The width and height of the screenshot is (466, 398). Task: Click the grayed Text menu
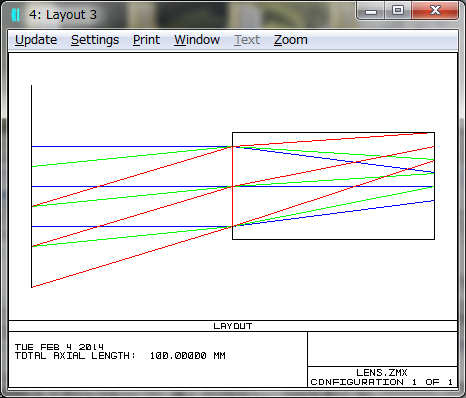tap(247, 40)
